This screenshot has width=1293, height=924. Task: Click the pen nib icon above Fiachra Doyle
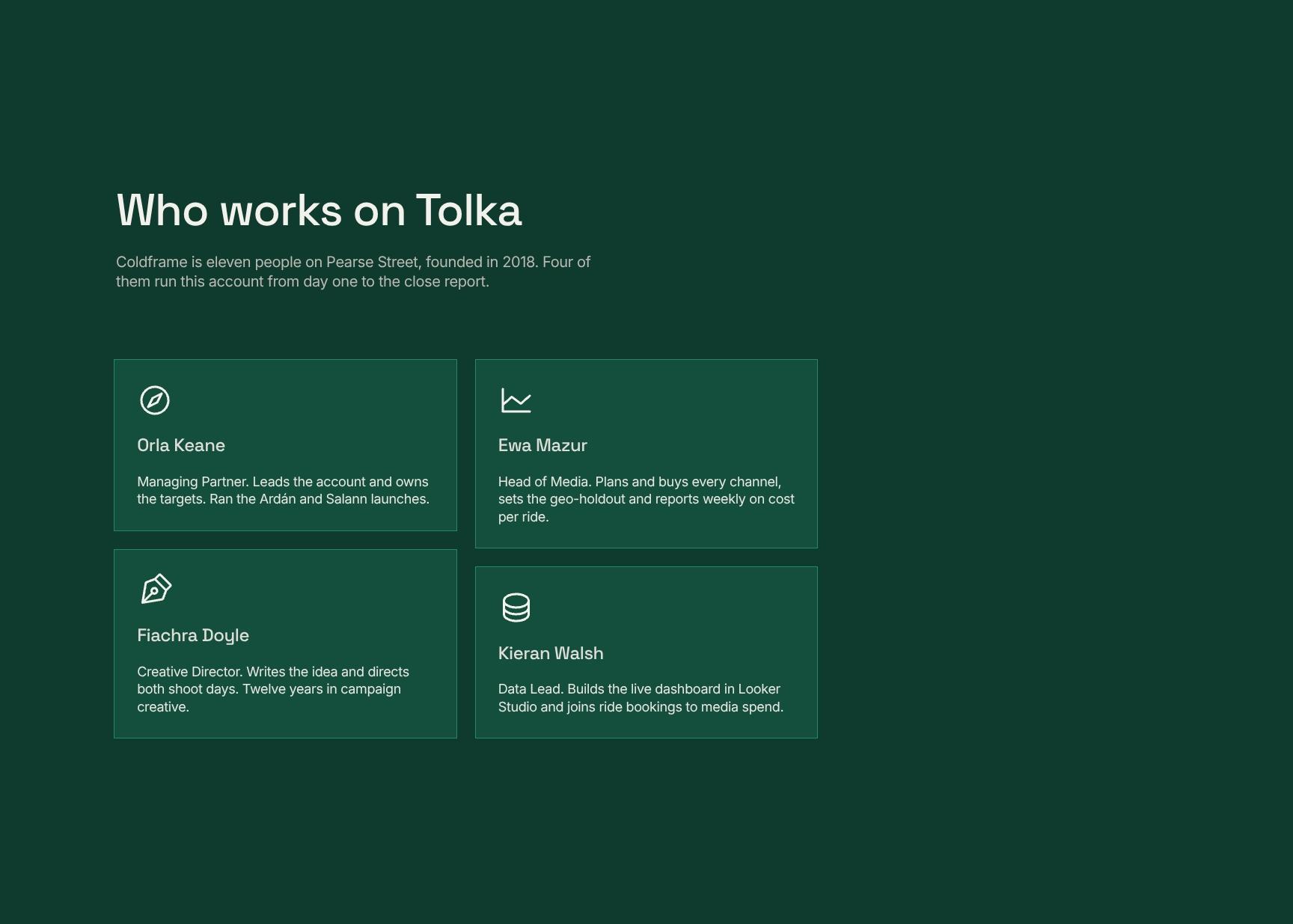coord(156,590)
